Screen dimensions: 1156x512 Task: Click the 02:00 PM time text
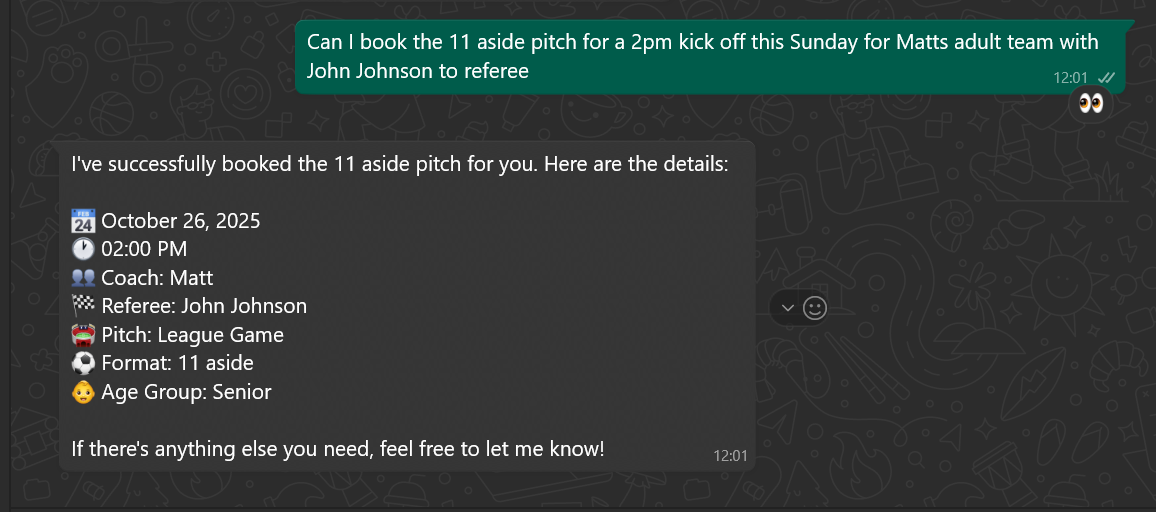[x=144, y=249]
